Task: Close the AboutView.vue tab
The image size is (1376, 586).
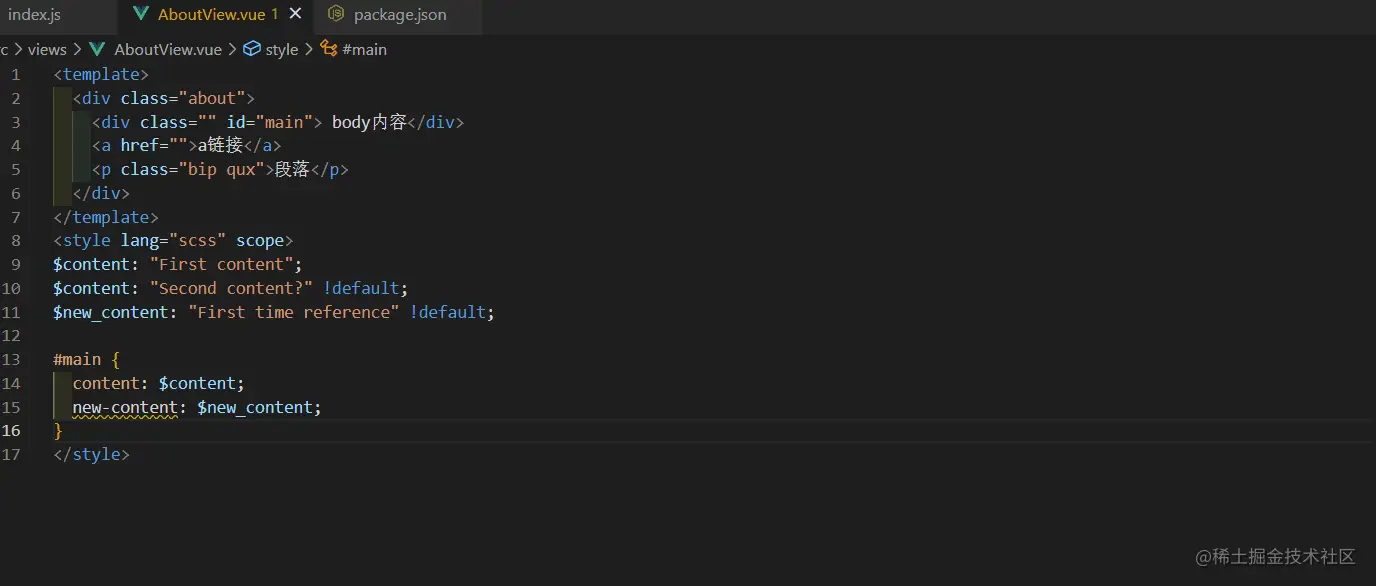Action: (294, 14)
